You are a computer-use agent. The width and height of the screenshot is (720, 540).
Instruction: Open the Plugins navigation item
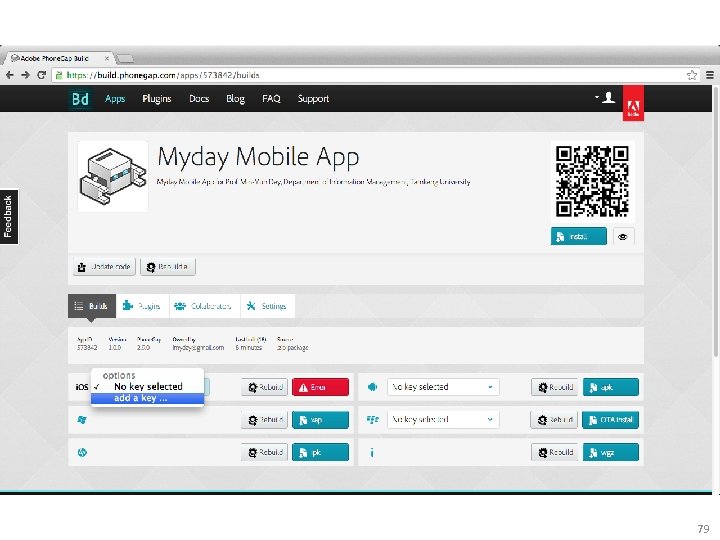tap(157, 99)
